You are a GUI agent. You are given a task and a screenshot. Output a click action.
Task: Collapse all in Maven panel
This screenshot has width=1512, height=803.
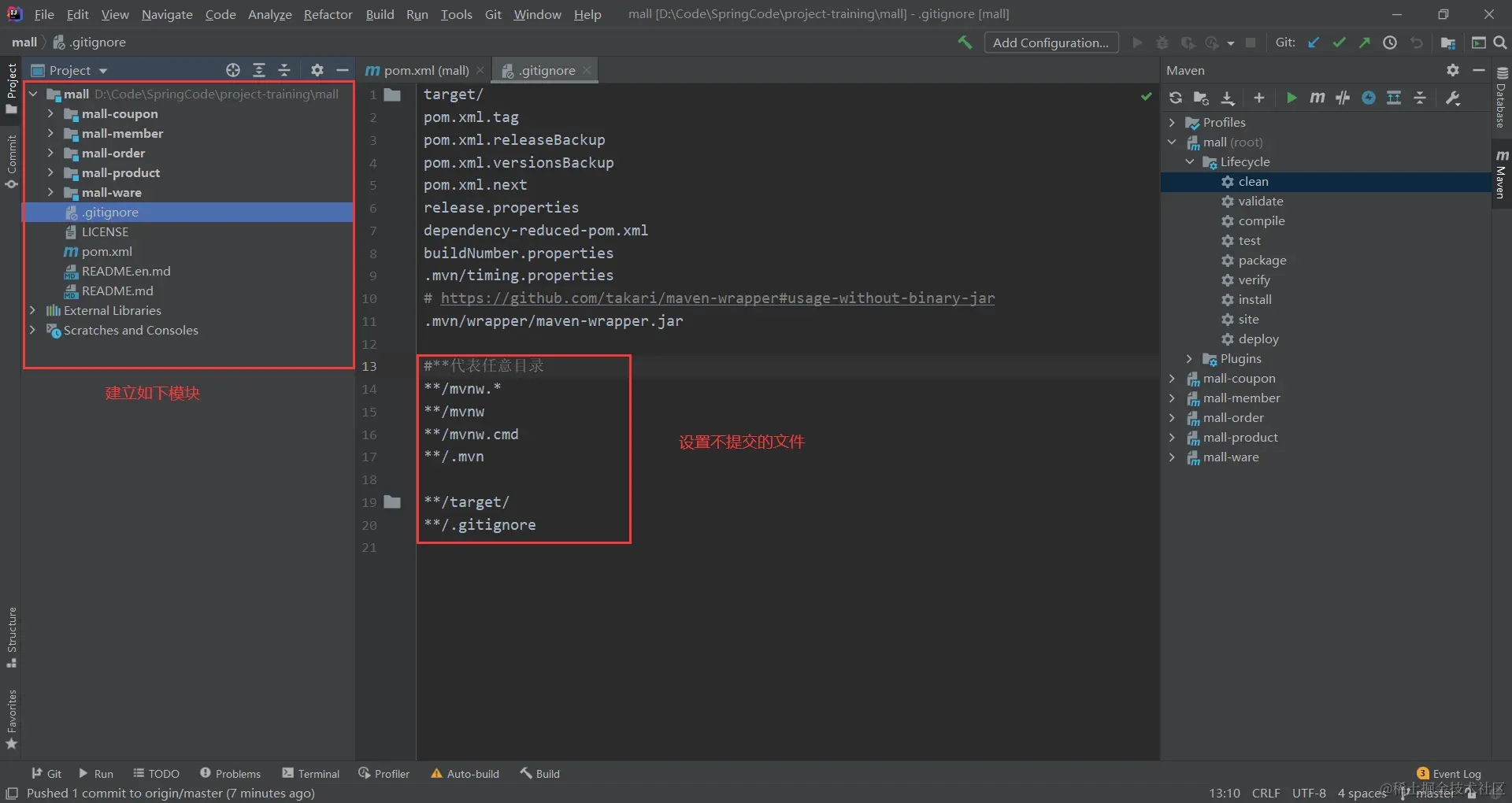[1420, 98]
